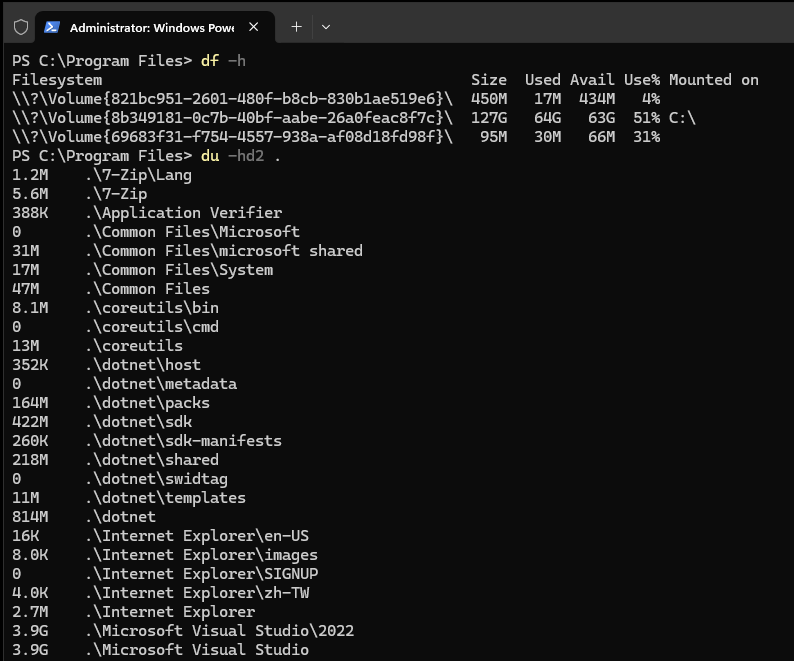Click the 'C:\' mount point entry
Image resolution: width=794 pixels, height=661 pixels.
682,118
